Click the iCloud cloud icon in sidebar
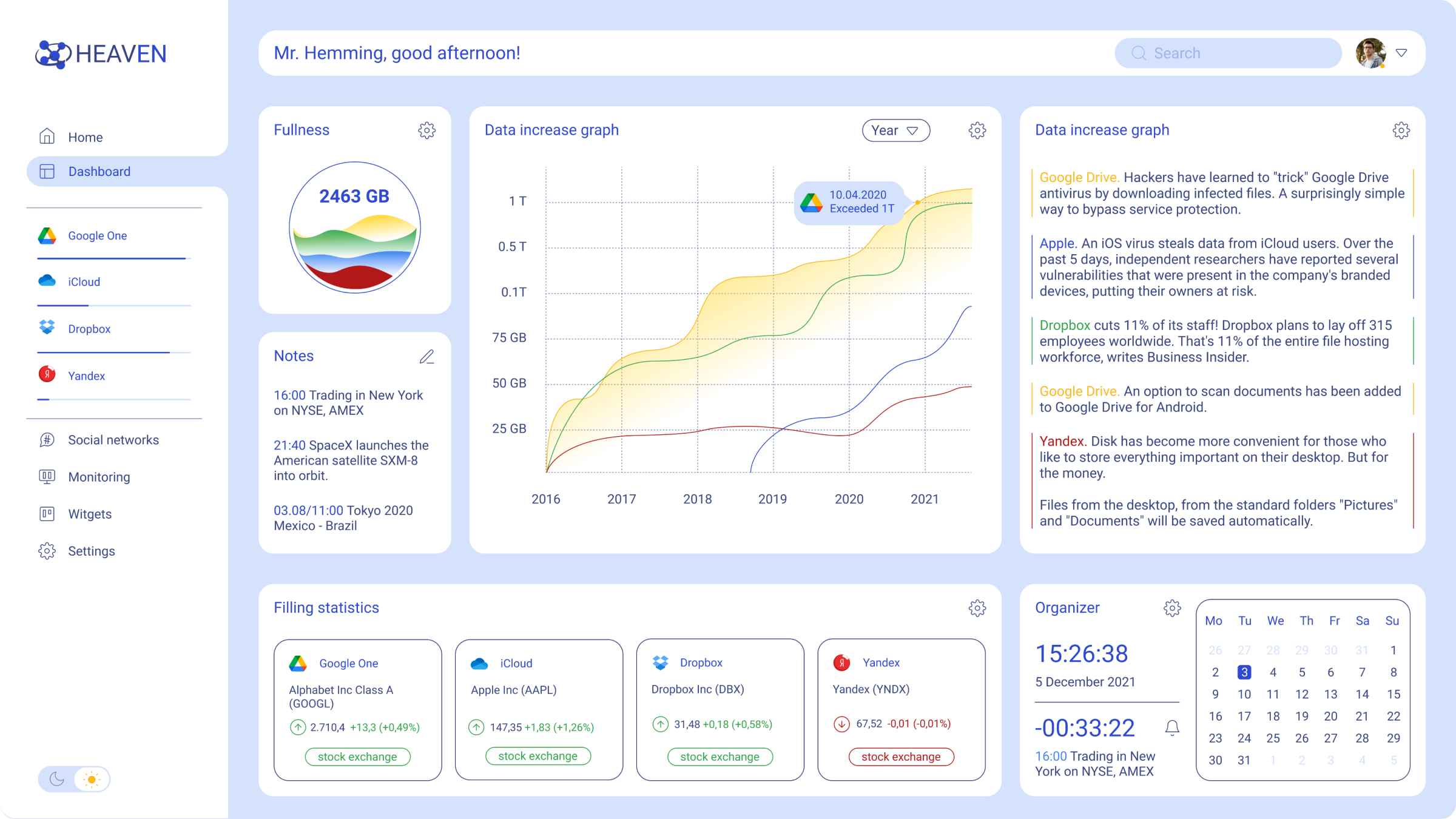 point(47,281)
